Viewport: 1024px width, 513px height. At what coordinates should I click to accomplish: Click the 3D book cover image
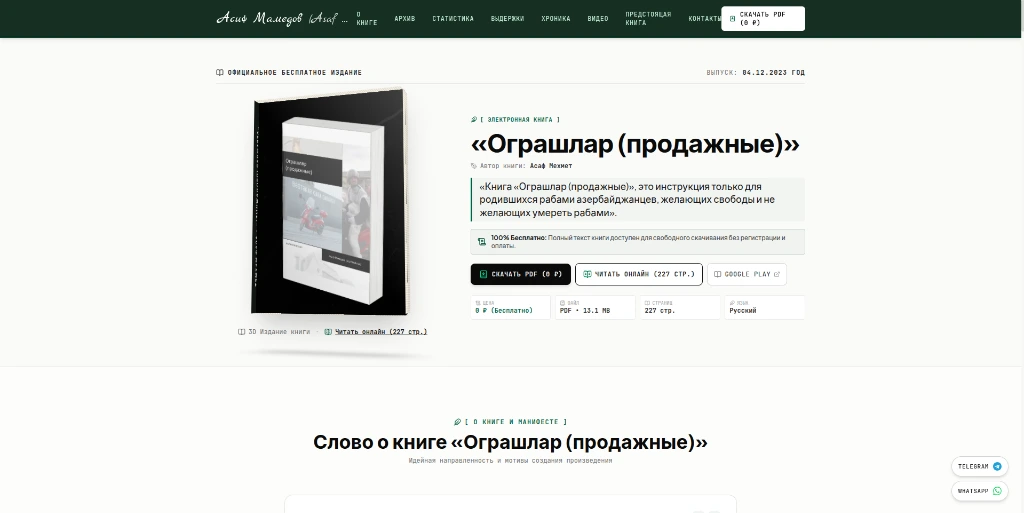click(x=330, y=202)
